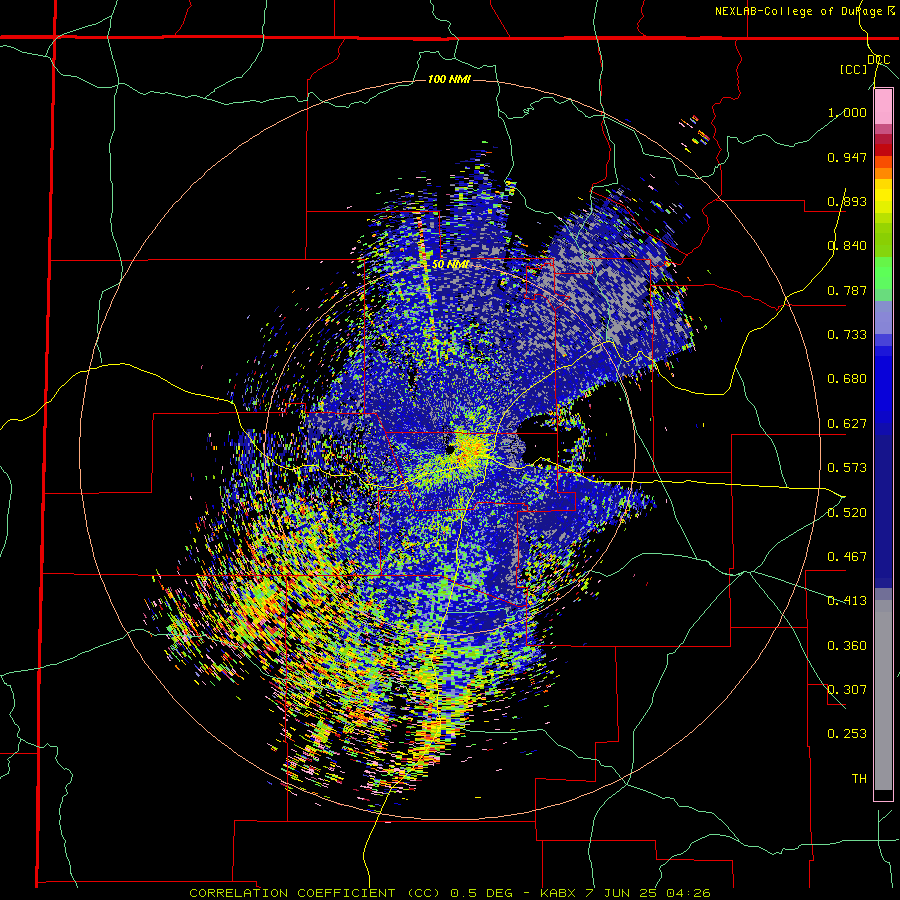Click the [CC] legend unit label
Screen dimensions: 900x900
pos(854,69)
